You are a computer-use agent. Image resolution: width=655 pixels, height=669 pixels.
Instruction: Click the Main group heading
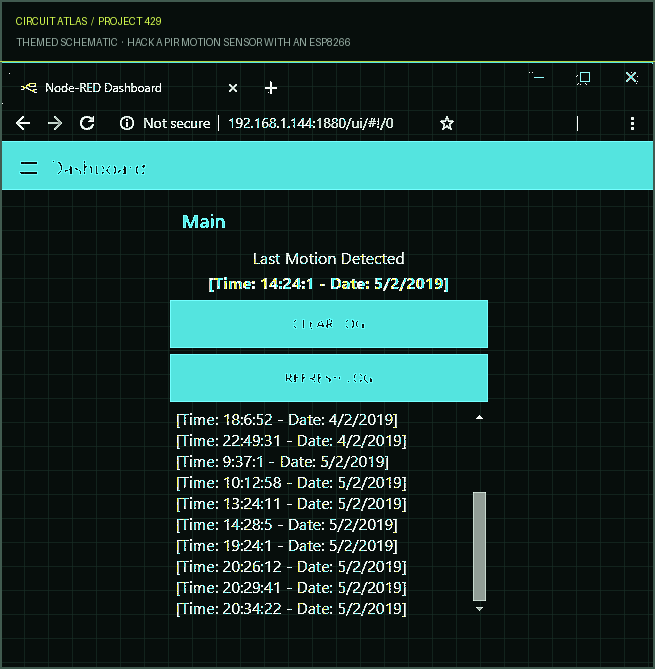coord(204,222)
